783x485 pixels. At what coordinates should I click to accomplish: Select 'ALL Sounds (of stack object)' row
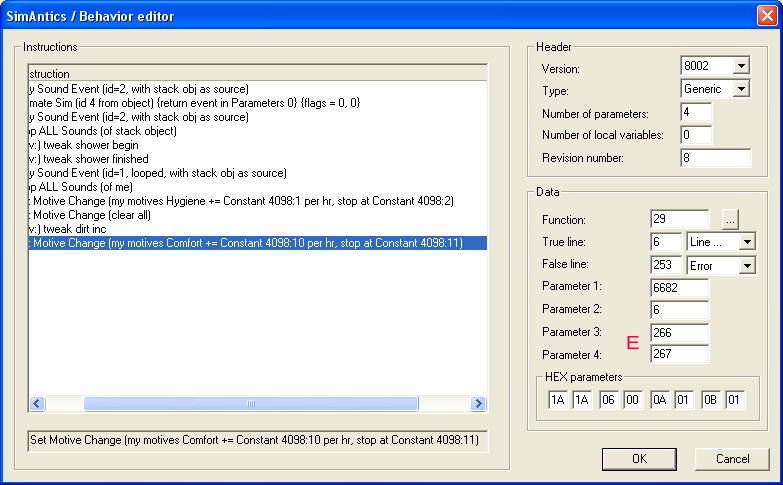(x=258, y=131)
